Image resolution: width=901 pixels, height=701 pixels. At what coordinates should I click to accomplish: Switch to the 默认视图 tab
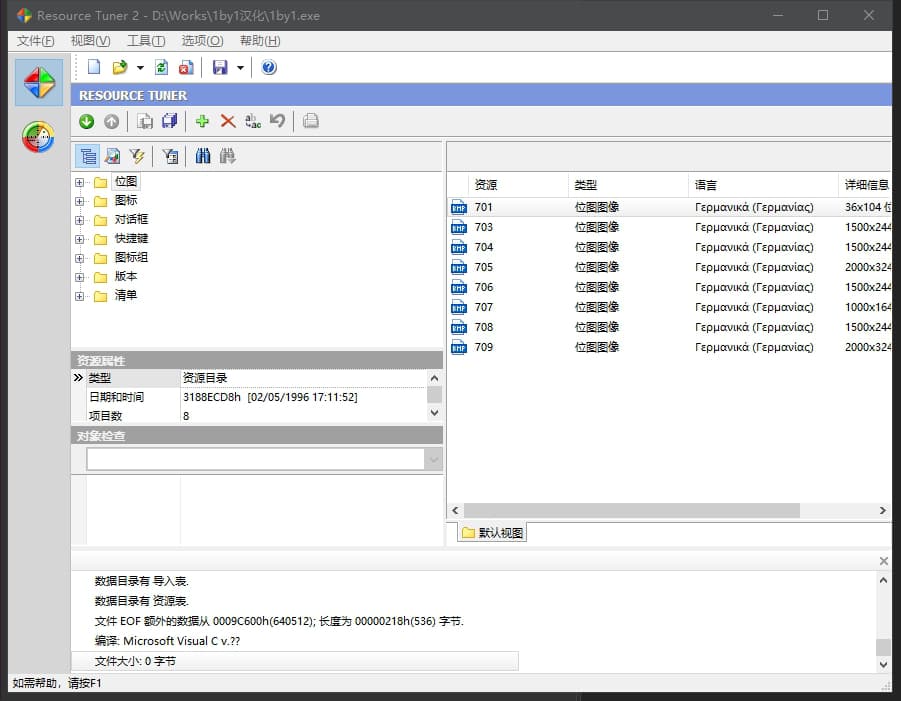(x=492, y=533)
